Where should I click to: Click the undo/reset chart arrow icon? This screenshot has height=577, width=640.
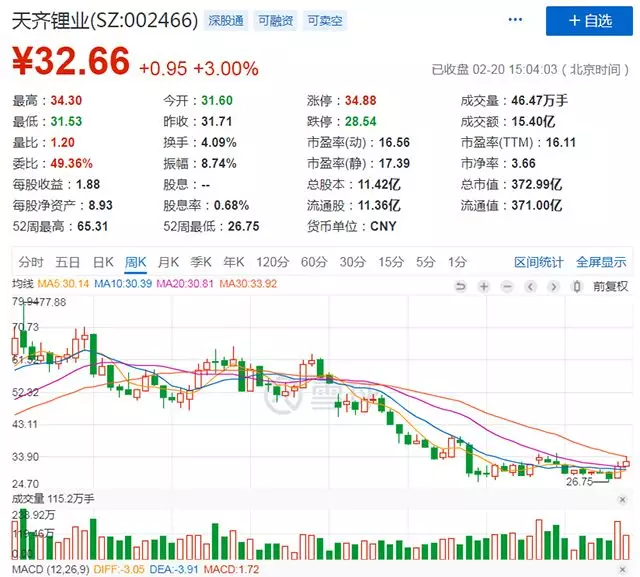pyautogui.click(x=460, y=287)
